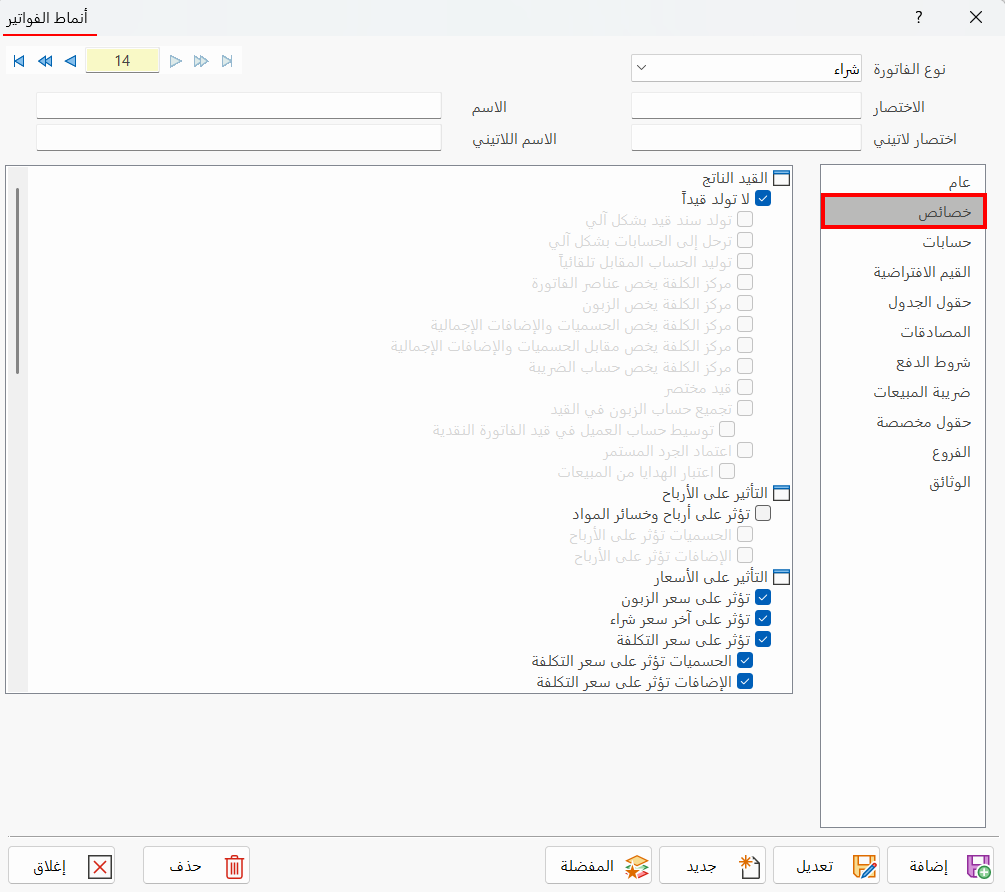Click the record number field showing 14

click(122, 61)
